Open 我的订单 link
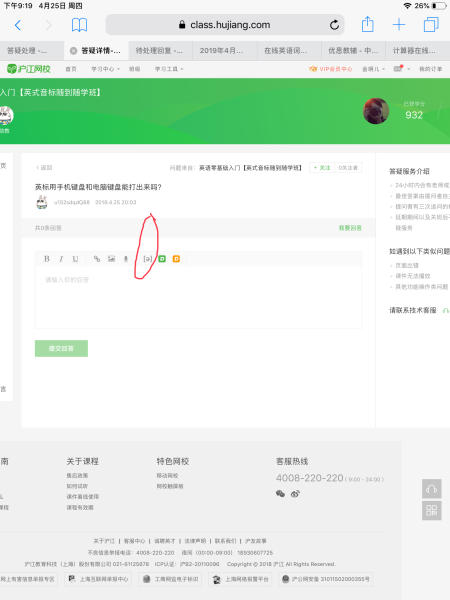This screenshot has height=600, width=450. 430,69
